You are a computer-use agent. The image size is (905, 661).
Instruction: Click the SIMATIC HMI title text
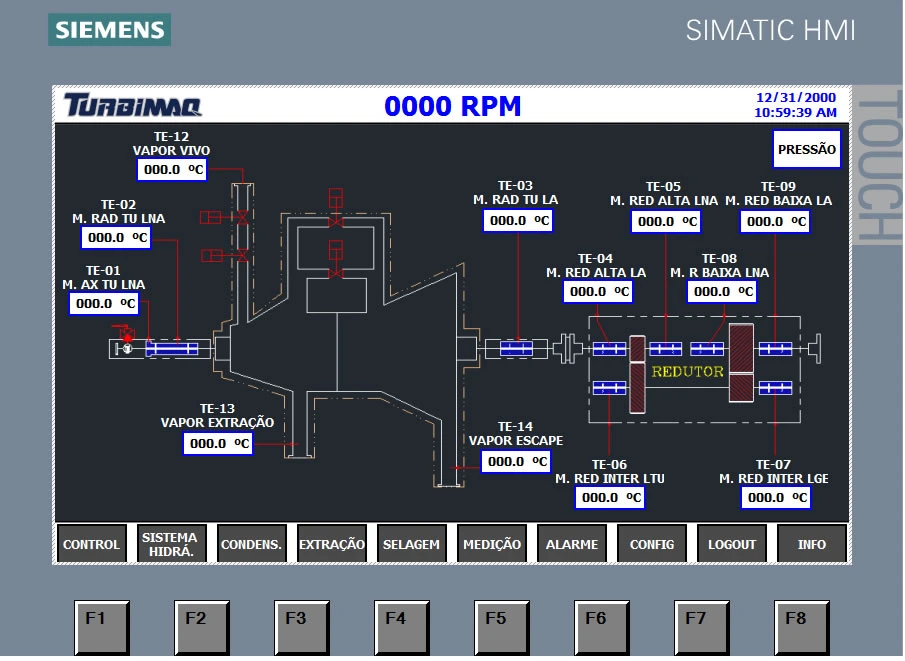(770, 30)
